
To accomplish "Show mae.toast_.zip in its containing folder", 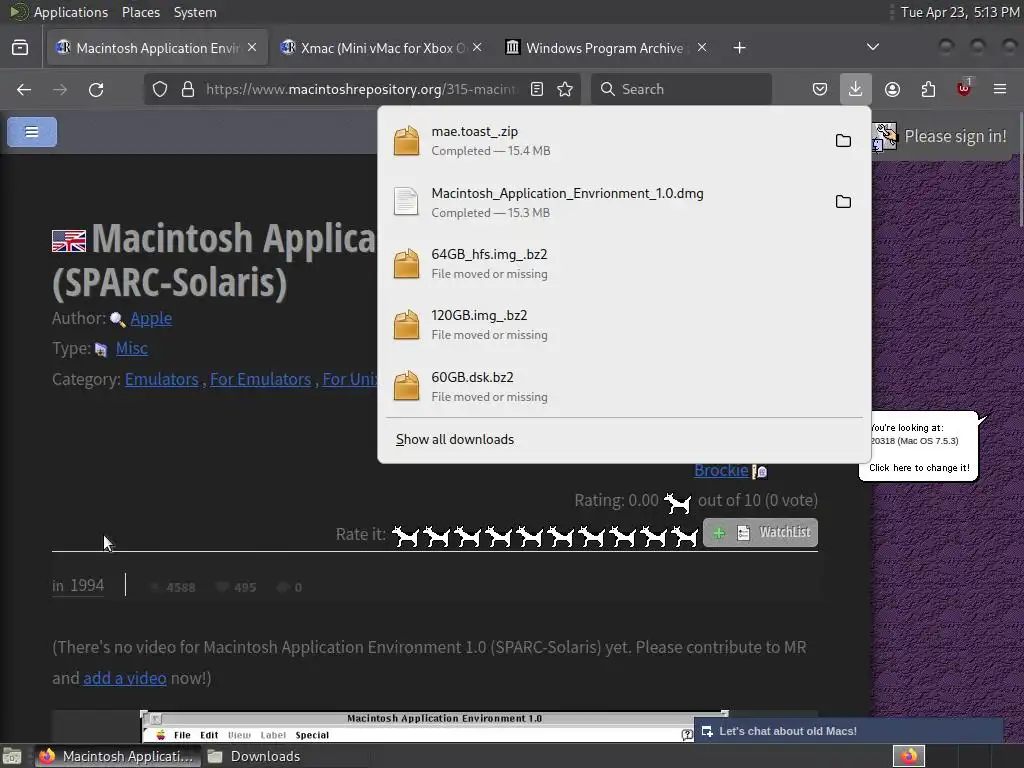I will click(843, 140).
